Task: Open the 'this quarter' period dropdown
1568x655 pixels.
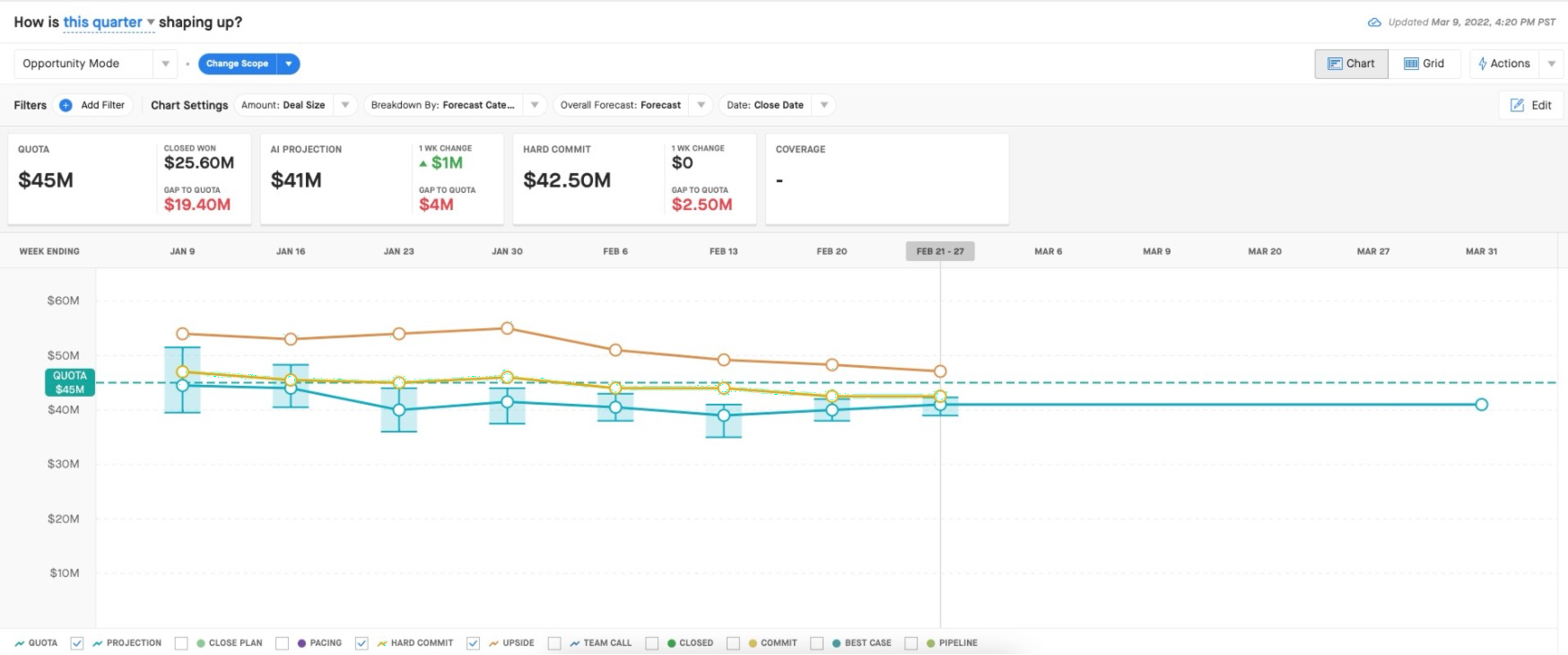Action: point(109,22)
